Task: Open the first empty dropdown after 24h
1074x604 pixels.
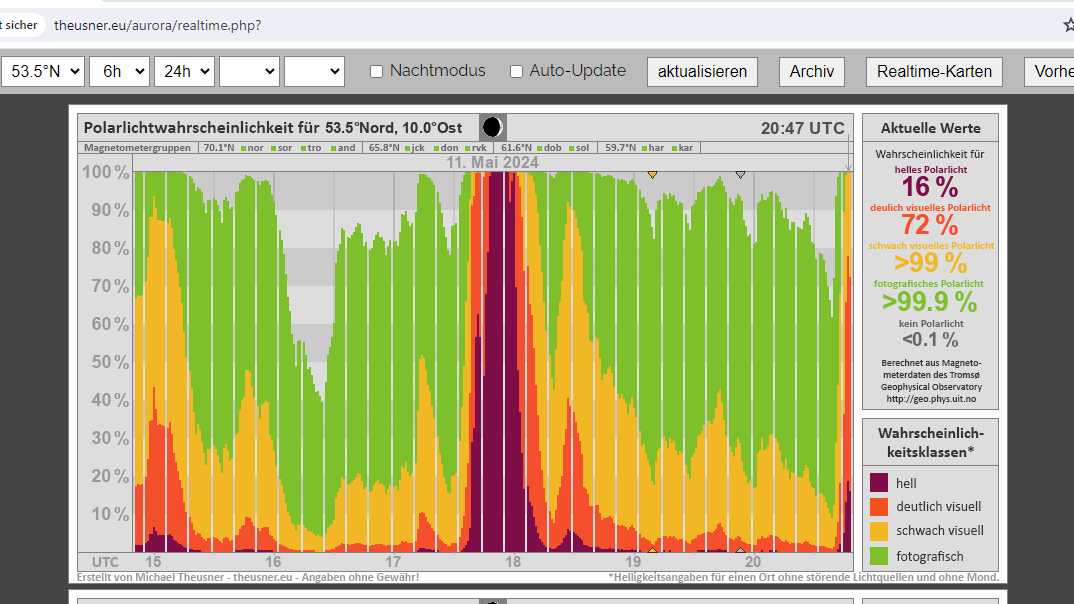Action: pos(249,71)
